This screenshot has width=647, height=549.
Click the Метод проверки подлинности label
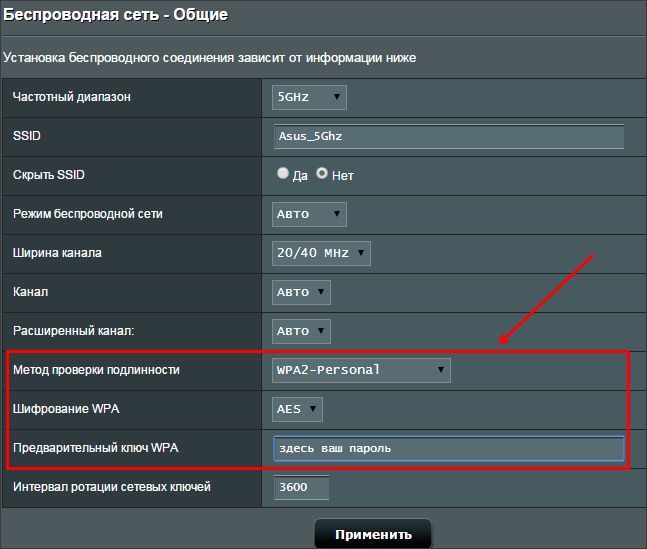point(96,370)
